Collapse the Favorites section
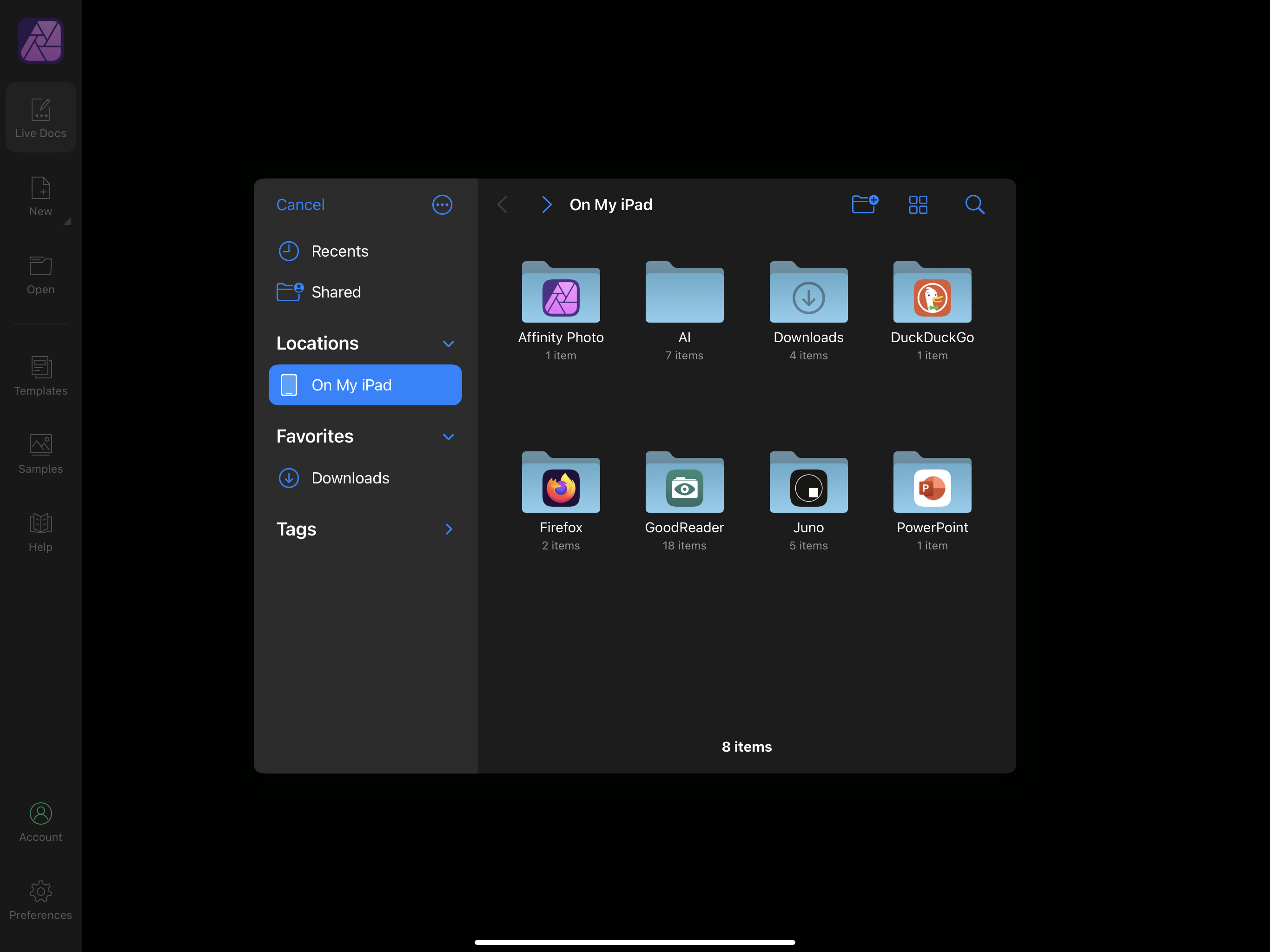Screen dimensions: 1270x952 [449, 436]
